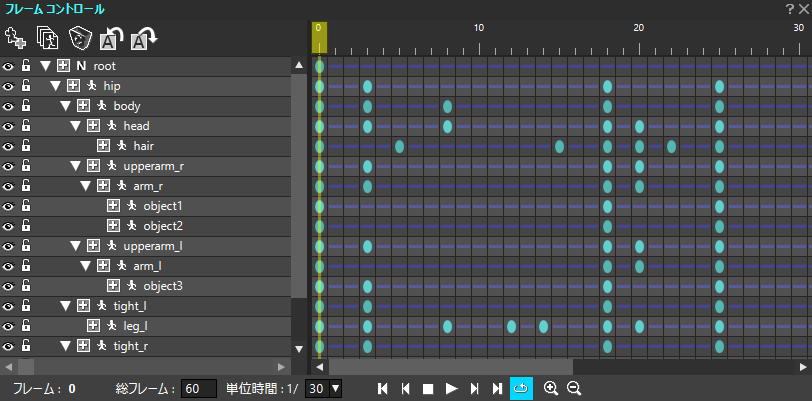
Task: Click the undo arrow A icon
Action: coord(111,38)
